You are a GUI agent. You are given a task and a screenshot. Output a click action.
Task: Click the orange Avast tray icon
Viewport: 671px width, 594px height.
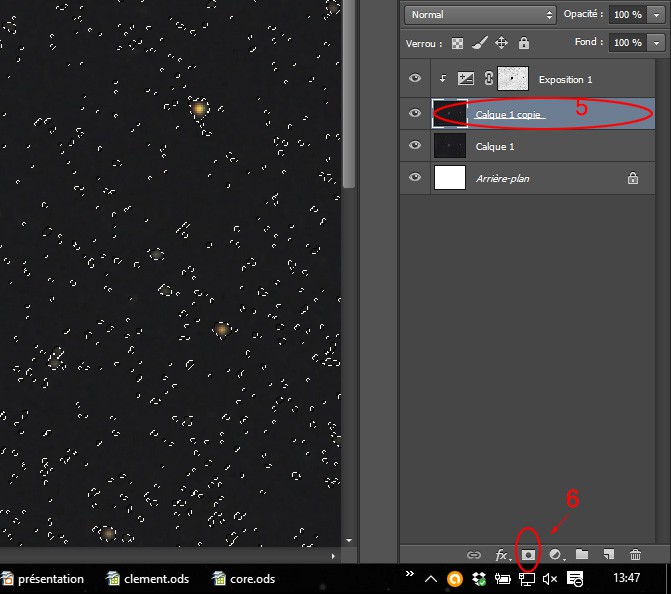(x=455, y=579)
